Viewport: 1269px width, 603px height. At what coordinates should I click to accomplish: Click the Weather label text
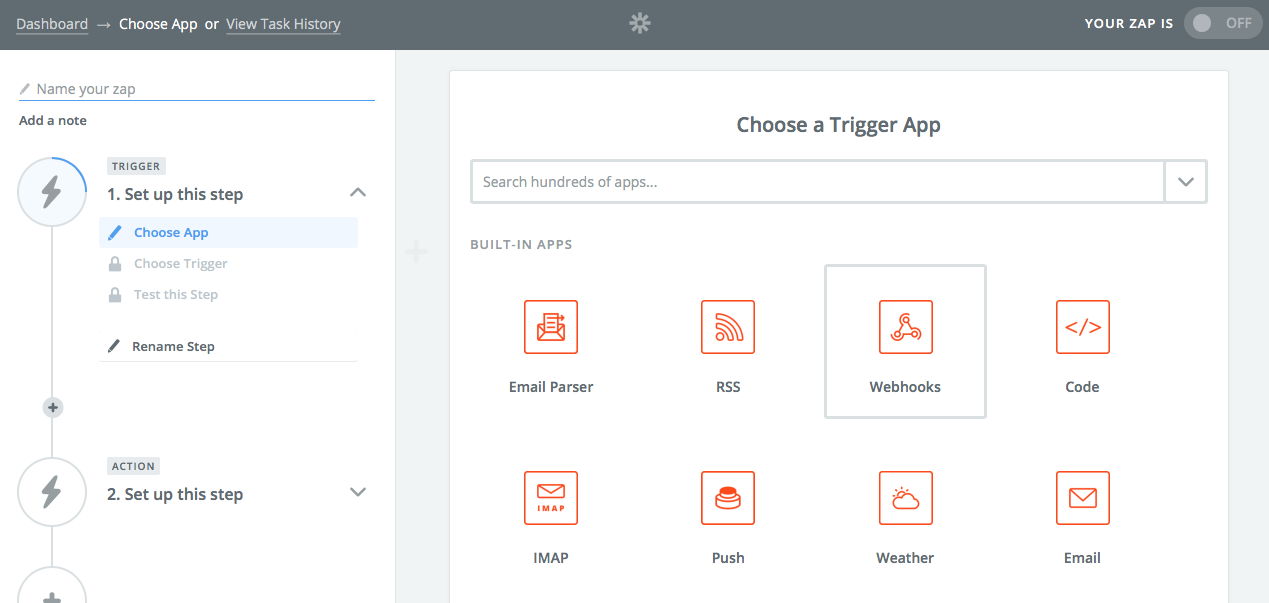(905, 558)
